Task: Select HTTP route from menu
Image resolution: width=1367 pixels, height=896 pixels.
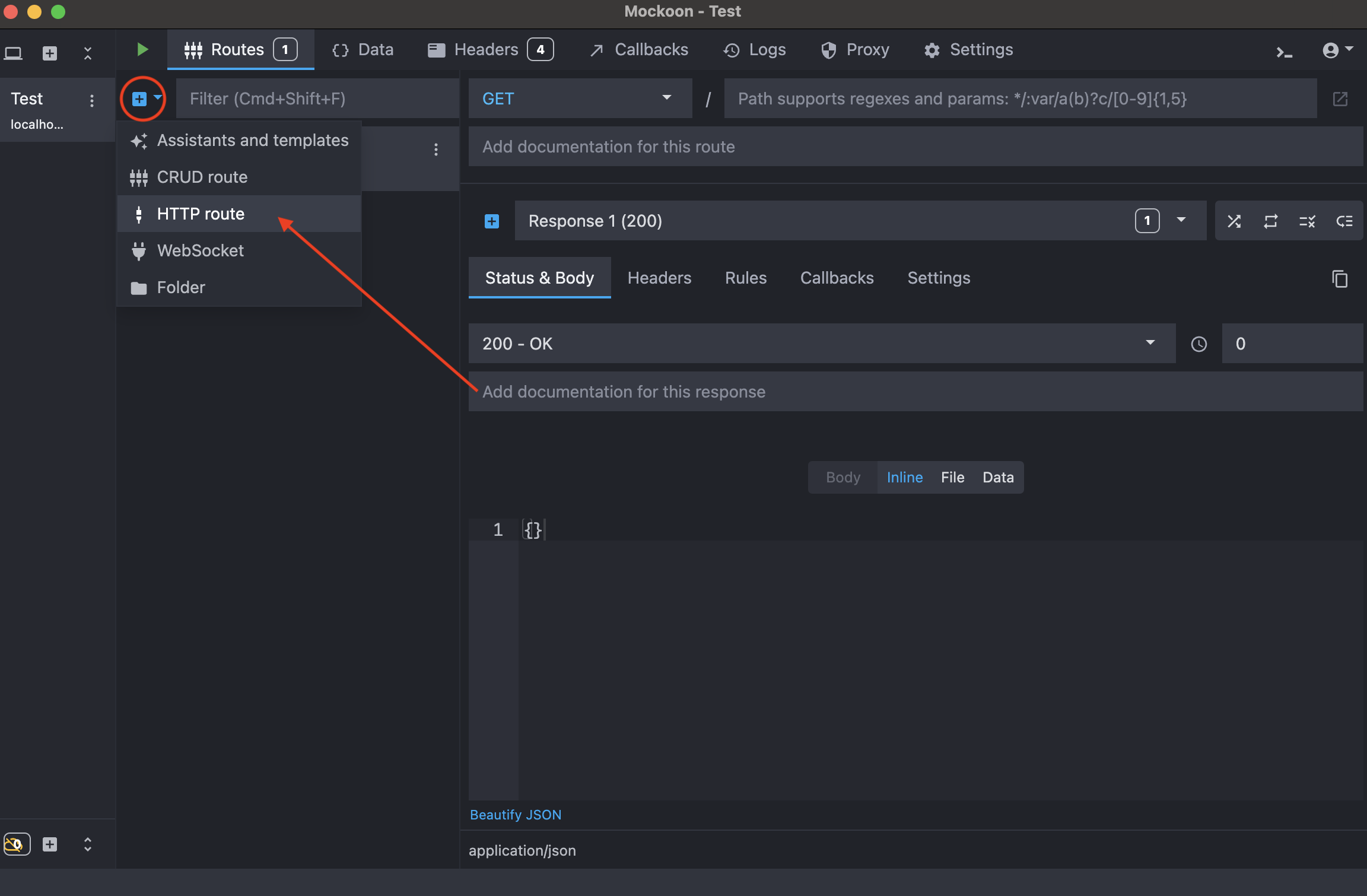Action: 201,214
